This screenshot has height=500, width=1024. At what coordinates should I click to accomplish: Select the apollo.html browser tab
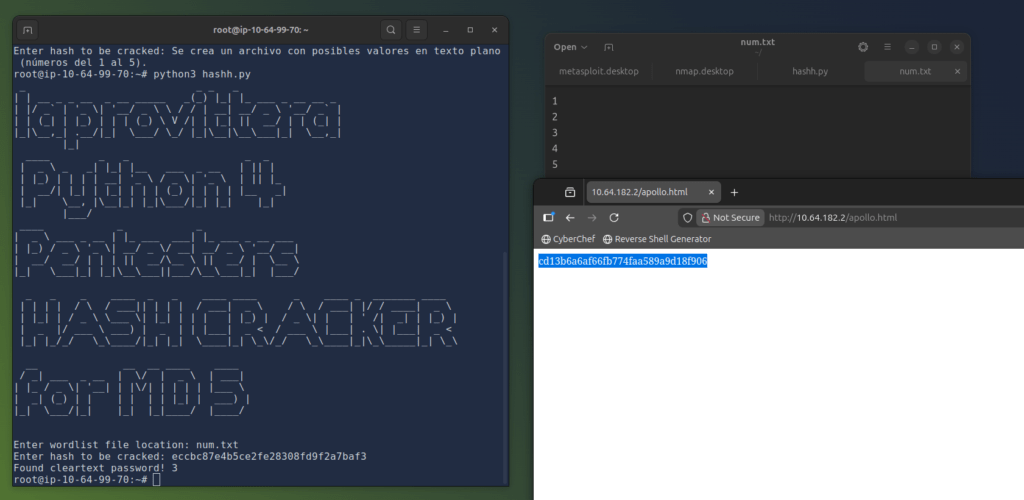(x=654, y=193)
